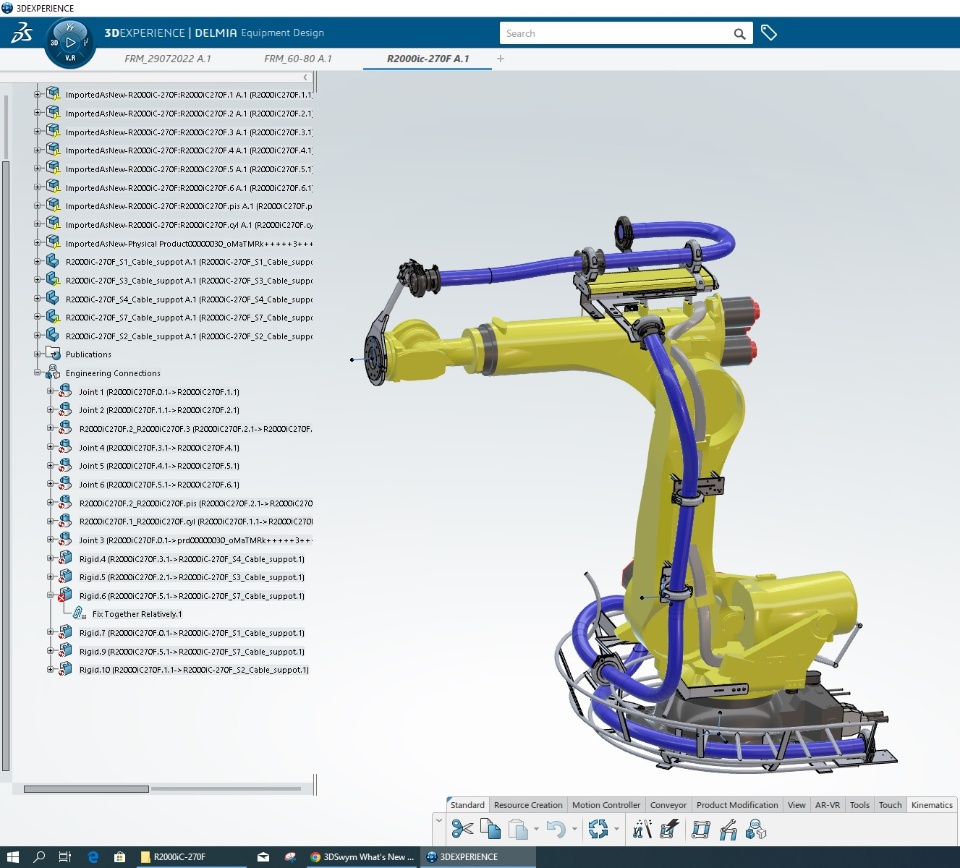Click the Fix Together Relatively.1 constraint icon
960x868 pixels.
tap(79, 613)
